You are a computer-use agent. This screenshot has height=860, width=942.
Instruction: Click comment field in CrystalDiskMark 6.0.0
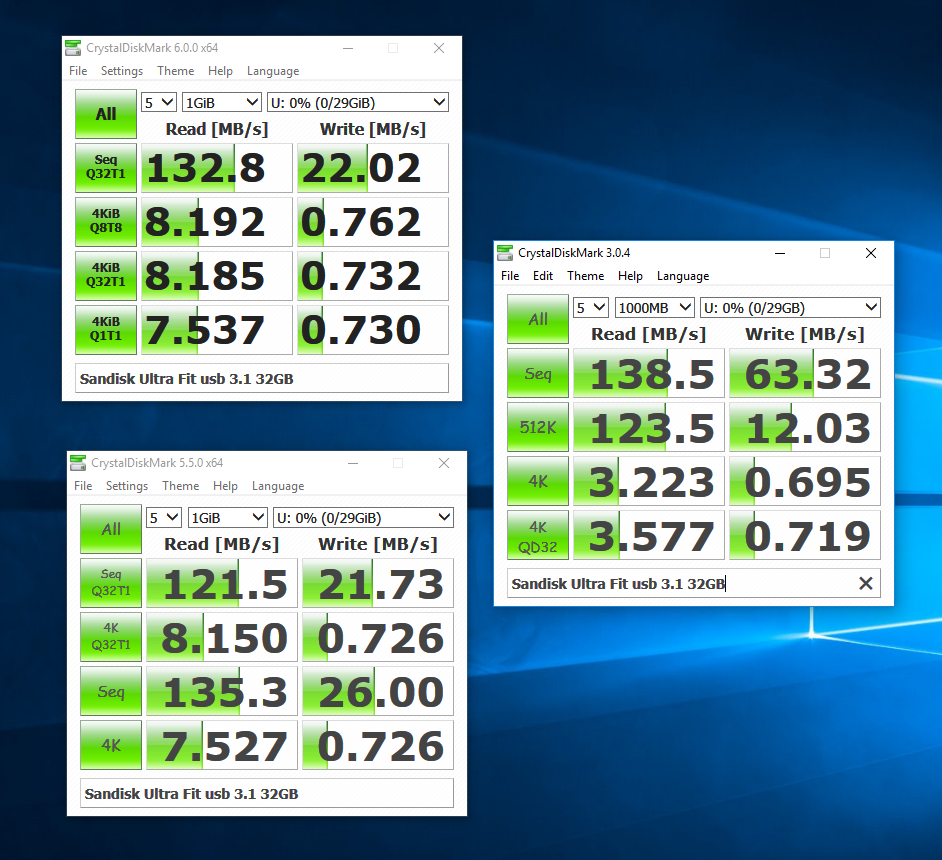point(262,378)
